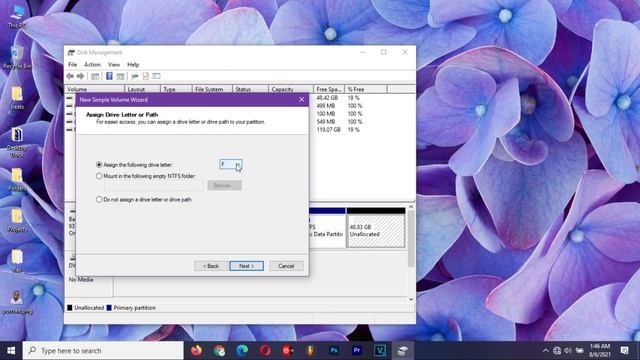Click the No Media disk label
The height and width of the screenshot is (360, 640).
[x=81, y=280]
